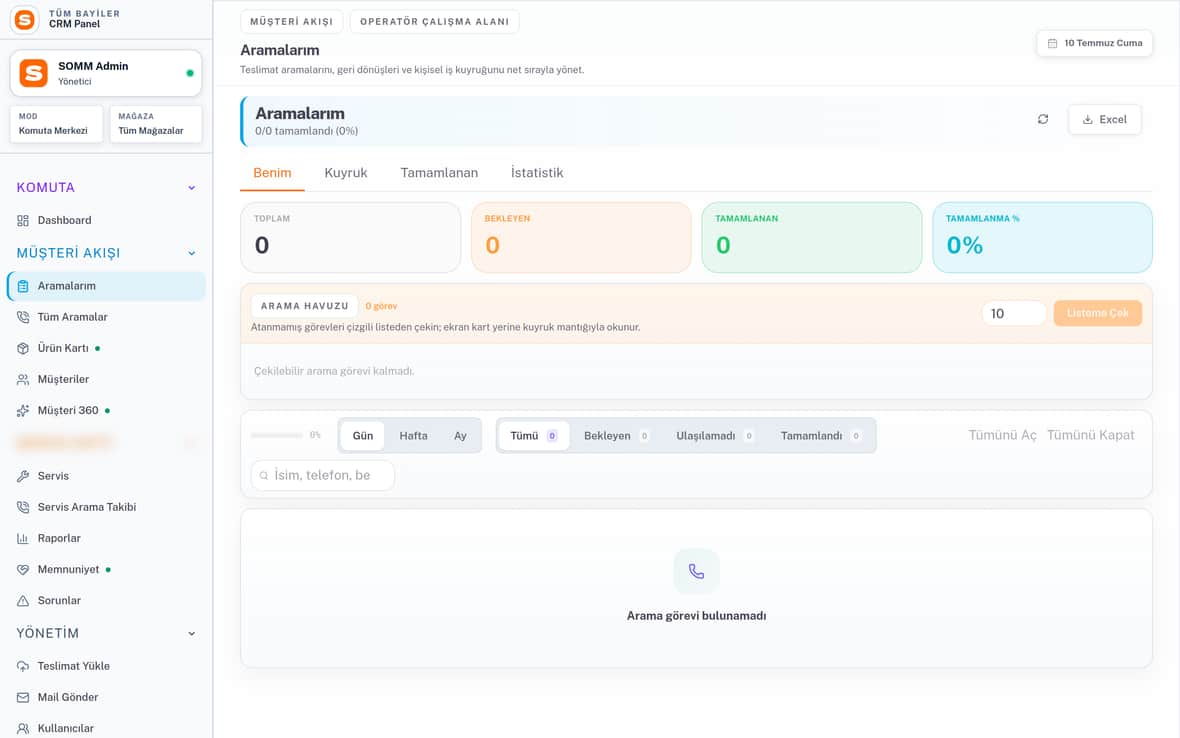Click 'Arama görevi bulunamadı' message
Viewport: 1180px width, 738px height.
tap(697, 616)
